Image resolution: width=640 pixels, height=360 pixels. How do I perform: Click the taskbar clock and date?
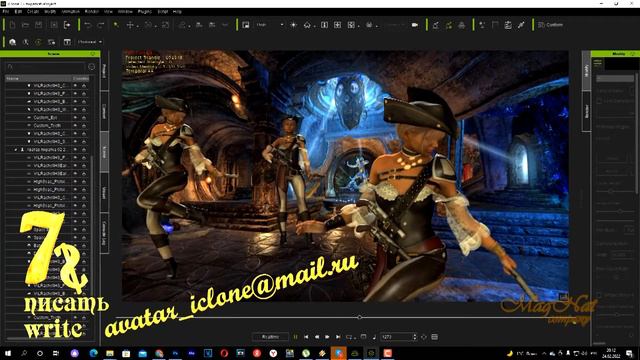(x=611, y=353)
